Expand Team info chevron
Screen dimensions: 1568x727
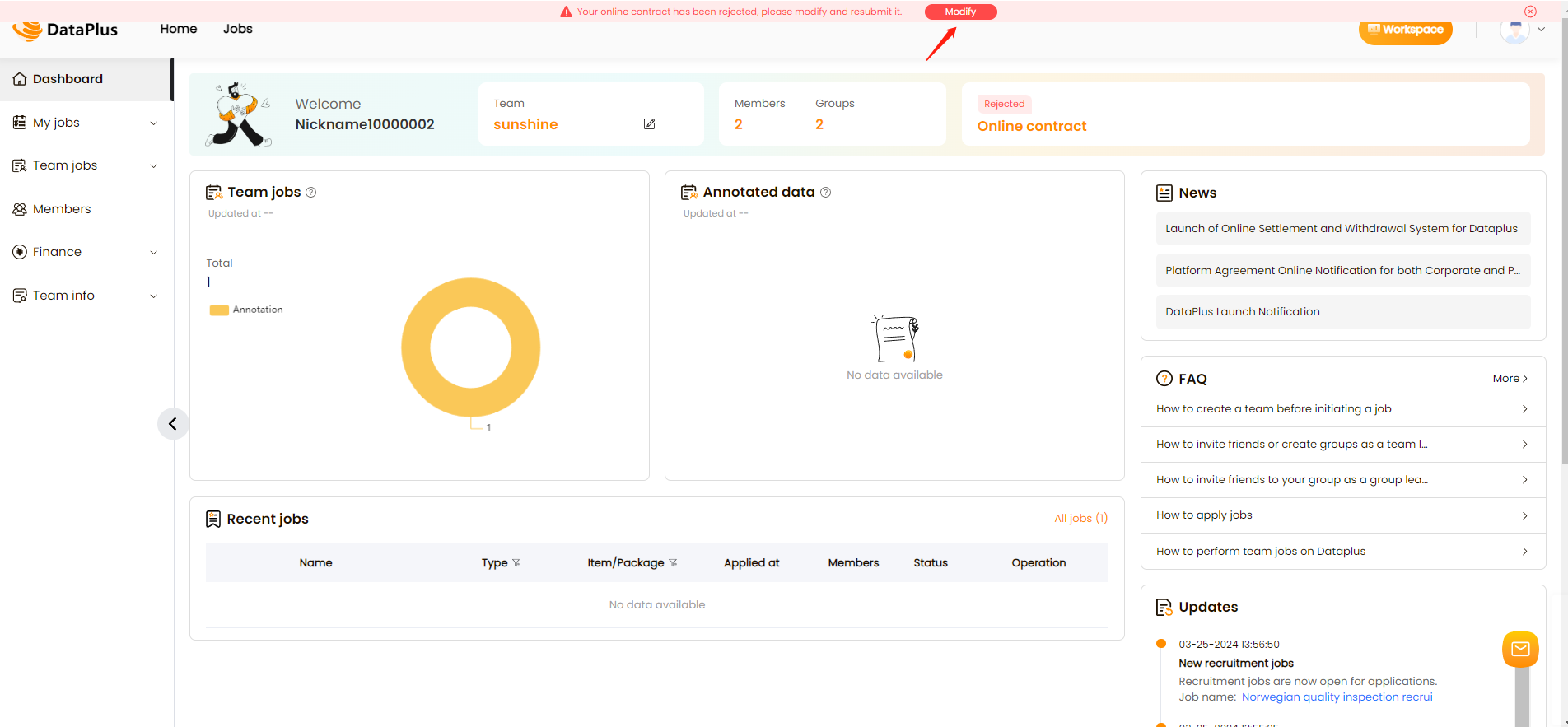[154, 296]
